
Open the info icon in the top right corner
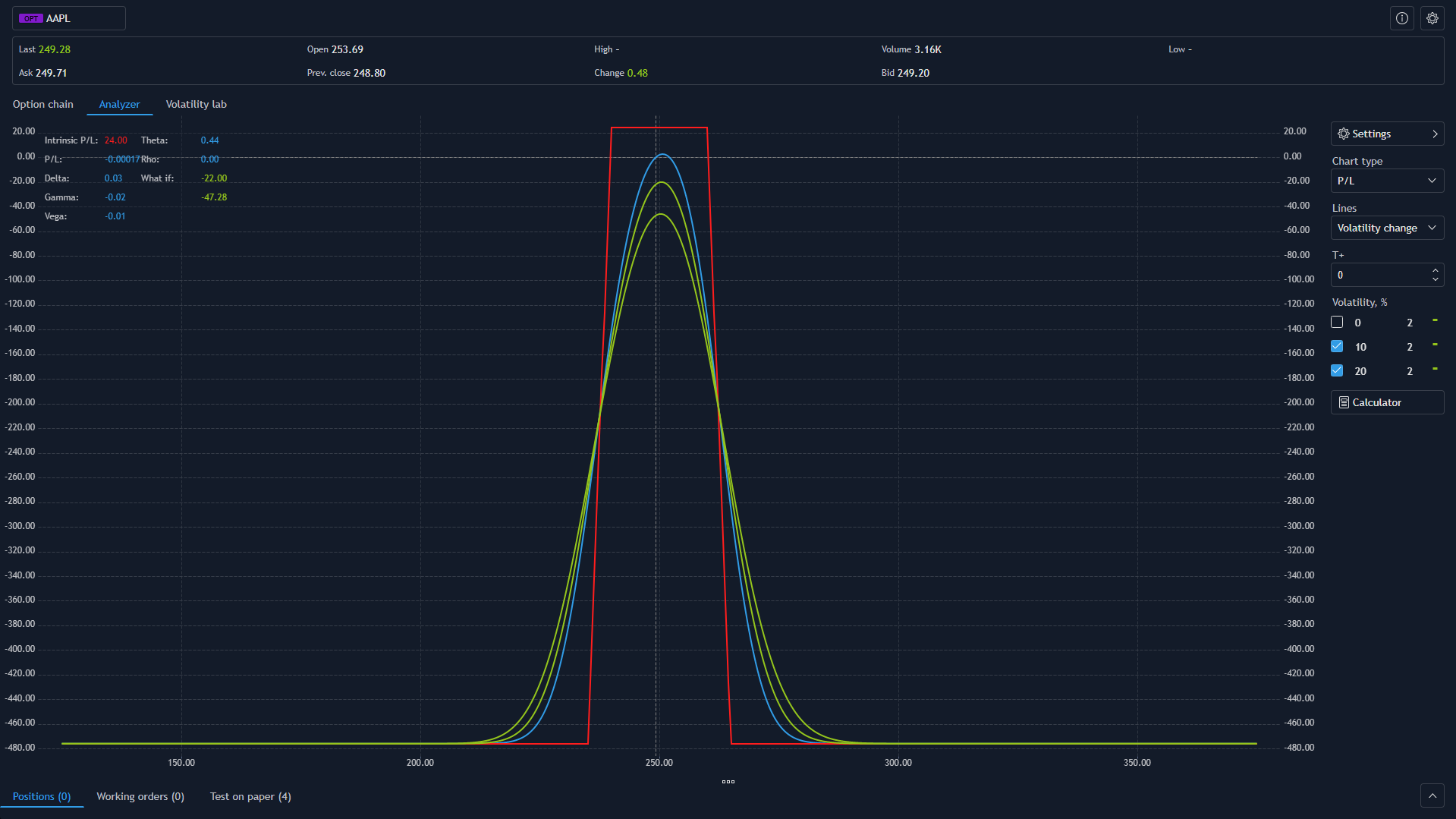click(x=1401, y=17)
